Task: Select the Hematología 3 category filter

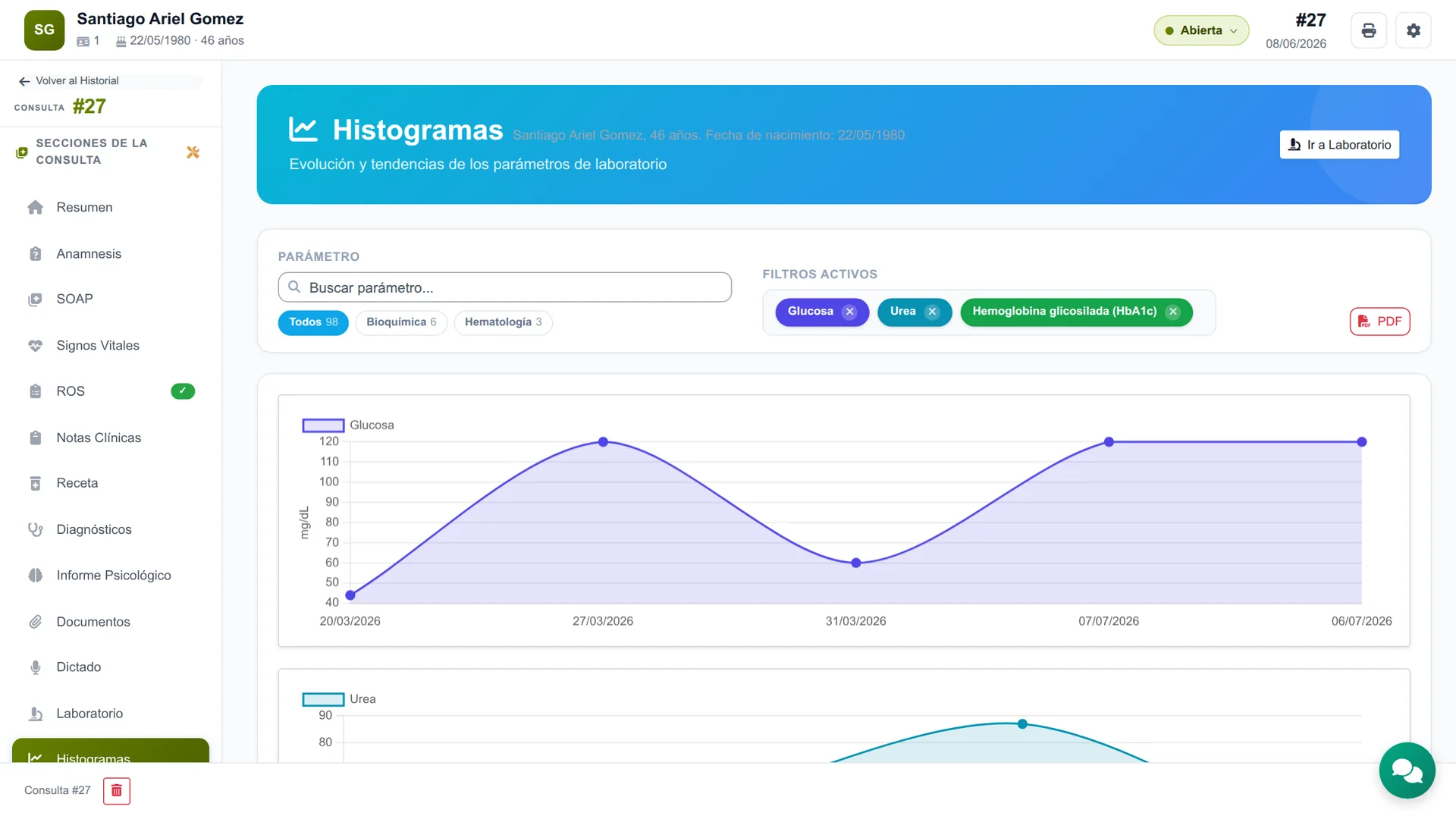Action: pyautogui.click(x=503, y=322)
